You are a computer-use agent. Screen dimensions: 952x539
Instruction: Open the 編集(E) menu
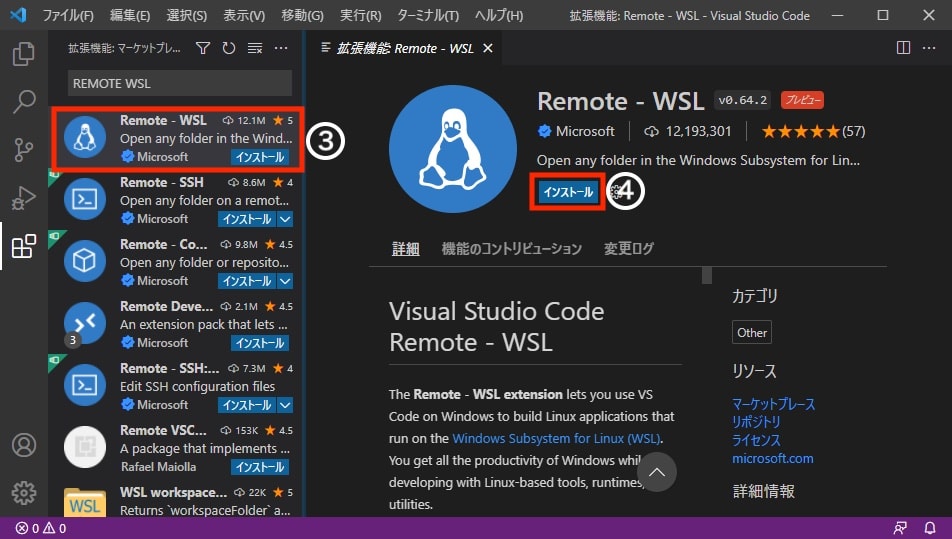[x=130, y=15]
